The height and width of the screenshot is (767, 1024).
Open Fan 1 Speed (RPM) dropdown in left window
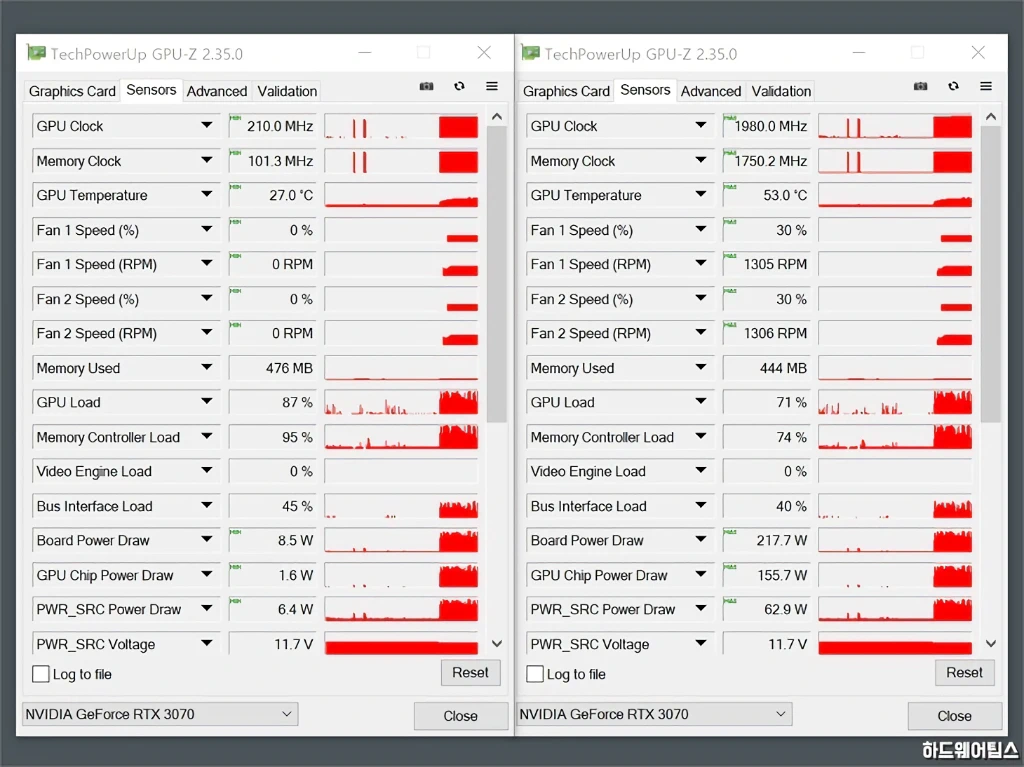[x=207, y=264]
